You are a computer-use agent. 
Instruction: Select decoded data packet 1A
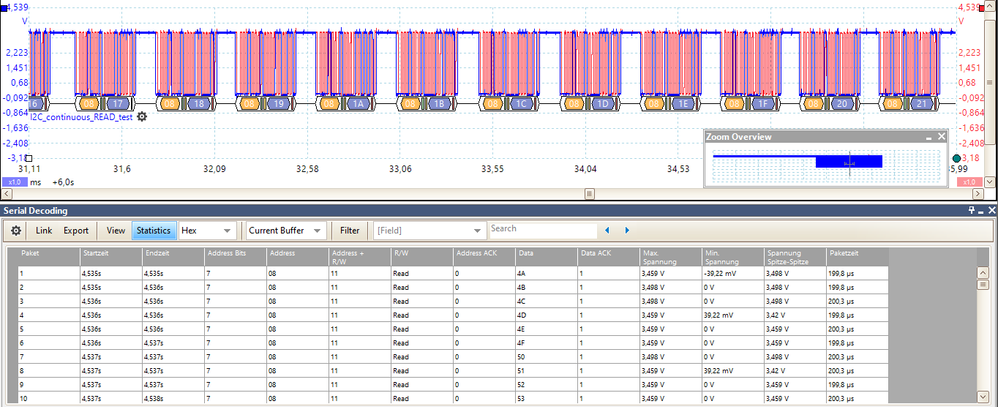(357, 103)
